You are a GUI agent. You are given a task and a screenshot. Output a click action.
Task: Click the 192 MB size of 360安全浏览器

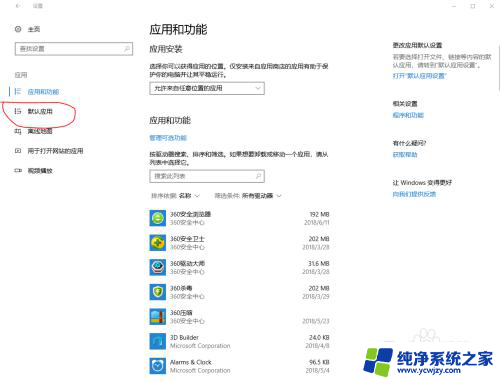(x=319, y=214)
